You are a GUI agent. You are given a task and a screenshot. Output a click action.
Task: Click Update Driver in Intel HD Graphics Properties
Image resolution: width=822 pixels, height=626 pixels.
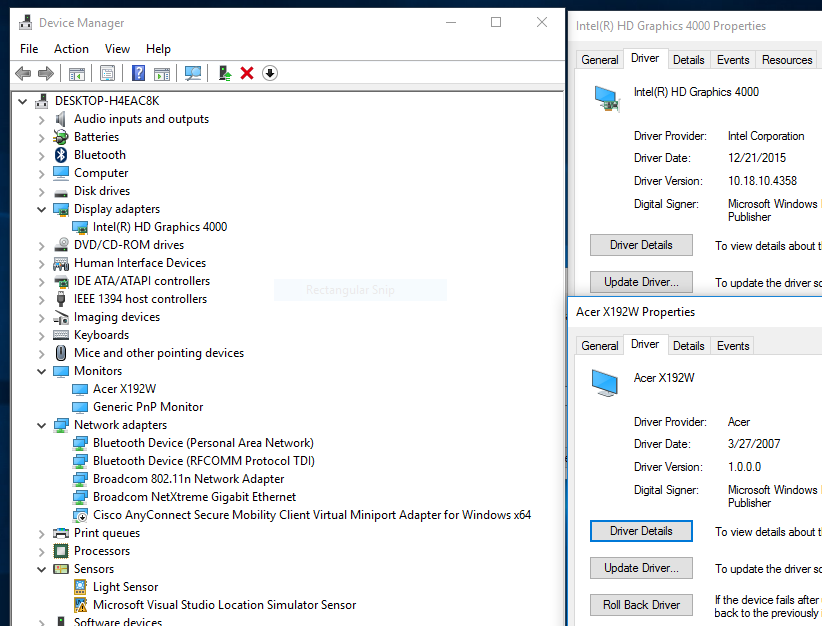pyautogui.click(x=641, y=282)
